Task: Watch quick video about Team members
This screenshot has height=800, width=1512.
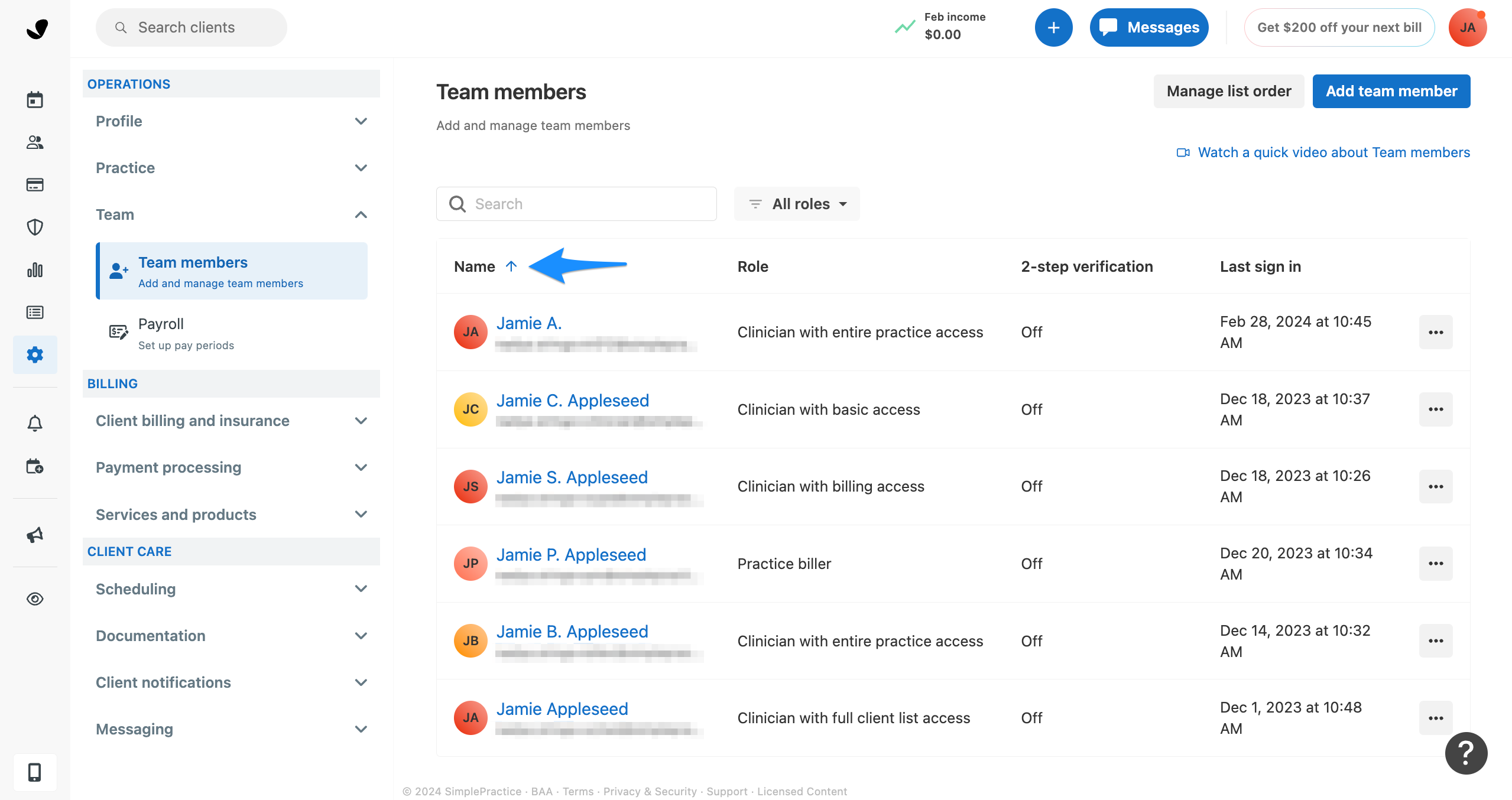Action: pos(1323,152)
